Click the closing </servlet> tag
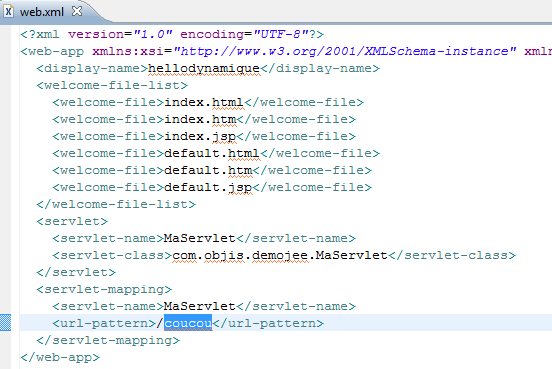Screen dimensions: 552x369 (x=76, y=273)
